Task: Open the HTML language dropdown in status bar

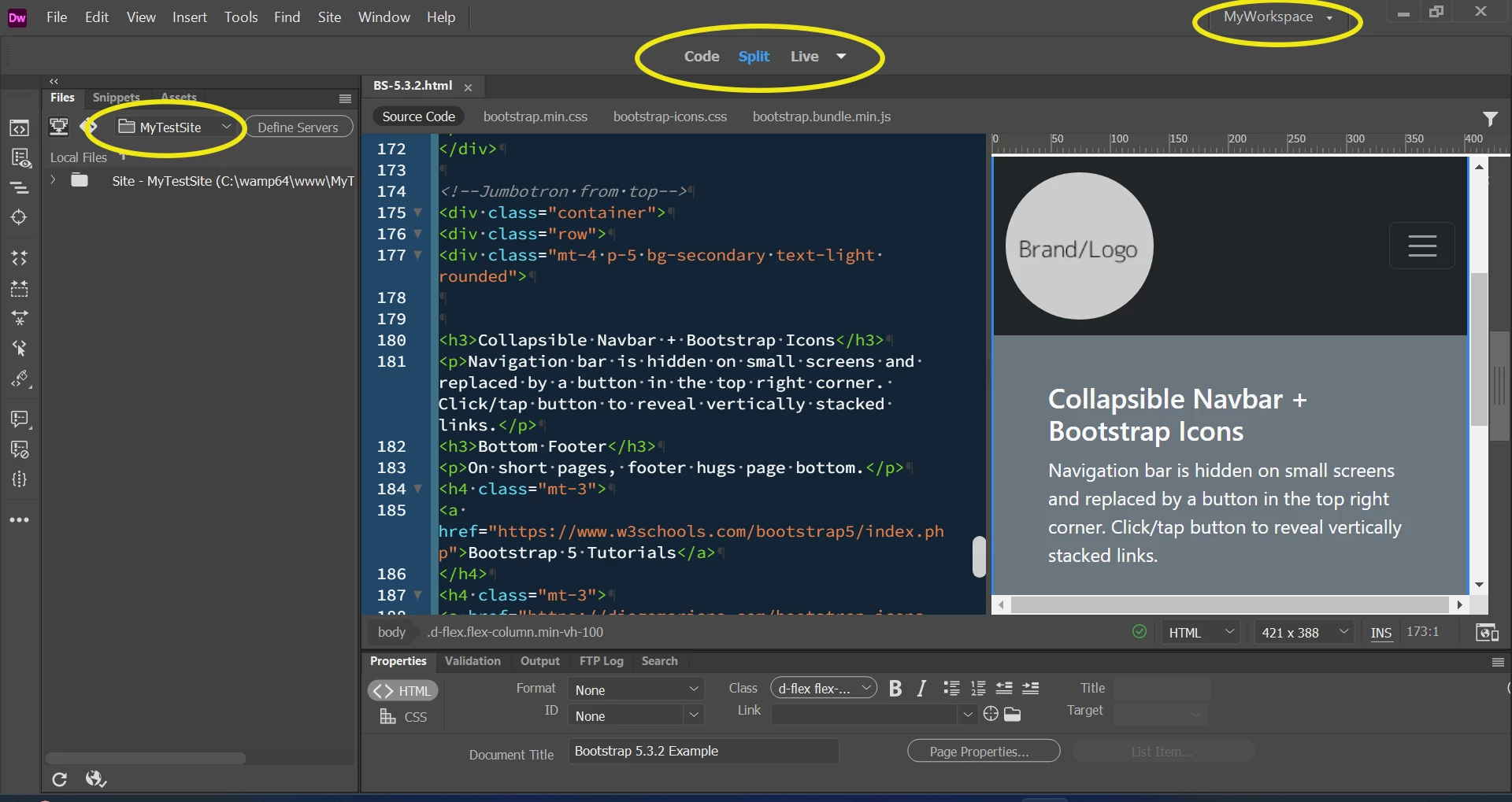Action: [1200, 632]
